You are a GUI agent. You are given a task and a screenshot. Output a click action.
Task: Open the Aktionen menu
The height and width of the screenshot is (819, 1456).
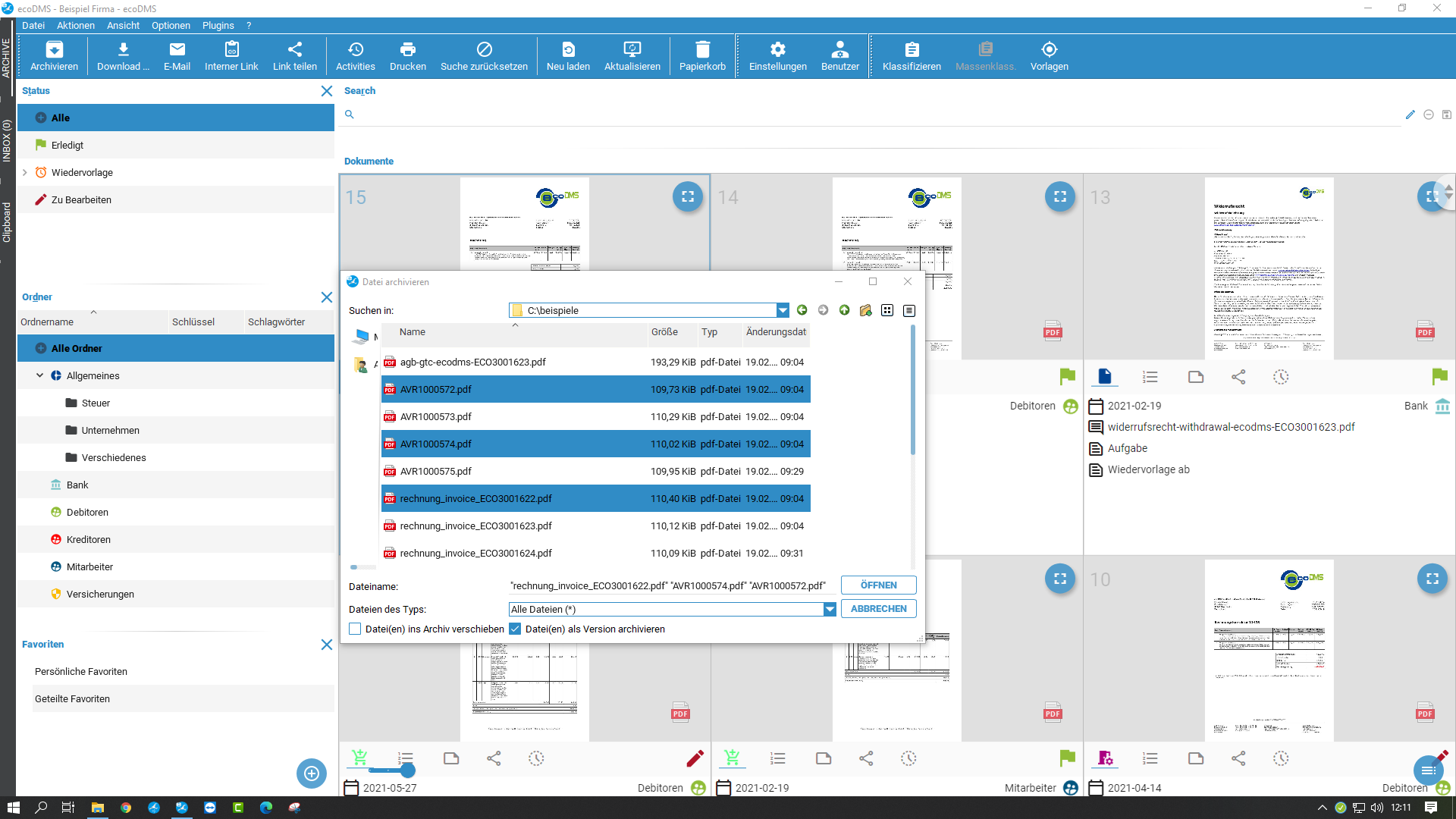coord(76,25)
